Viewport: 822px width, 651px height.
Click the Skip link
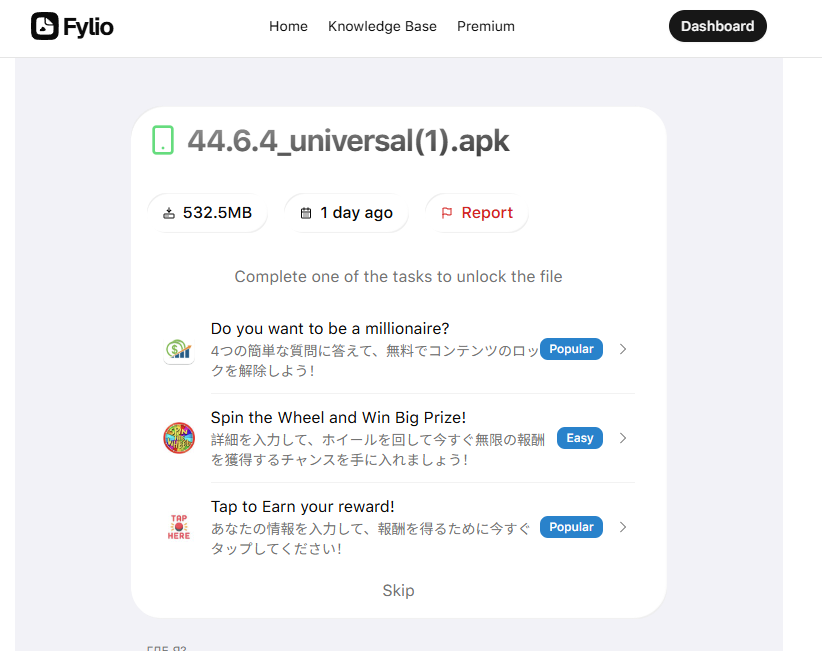point(398,590)
